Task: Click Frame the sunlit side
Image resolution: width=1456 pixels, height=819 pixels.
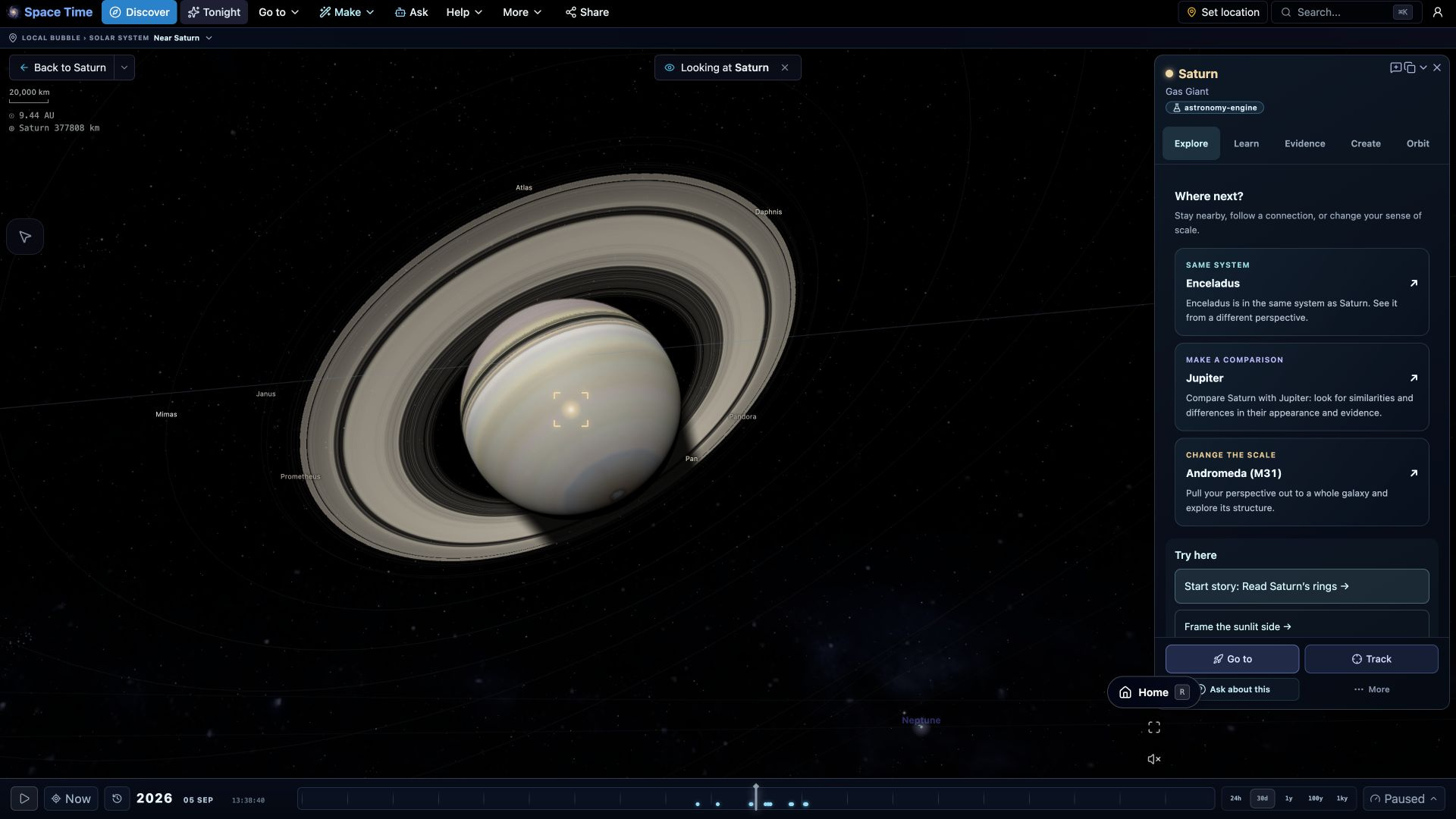Action: click(x=1301, y=625)
